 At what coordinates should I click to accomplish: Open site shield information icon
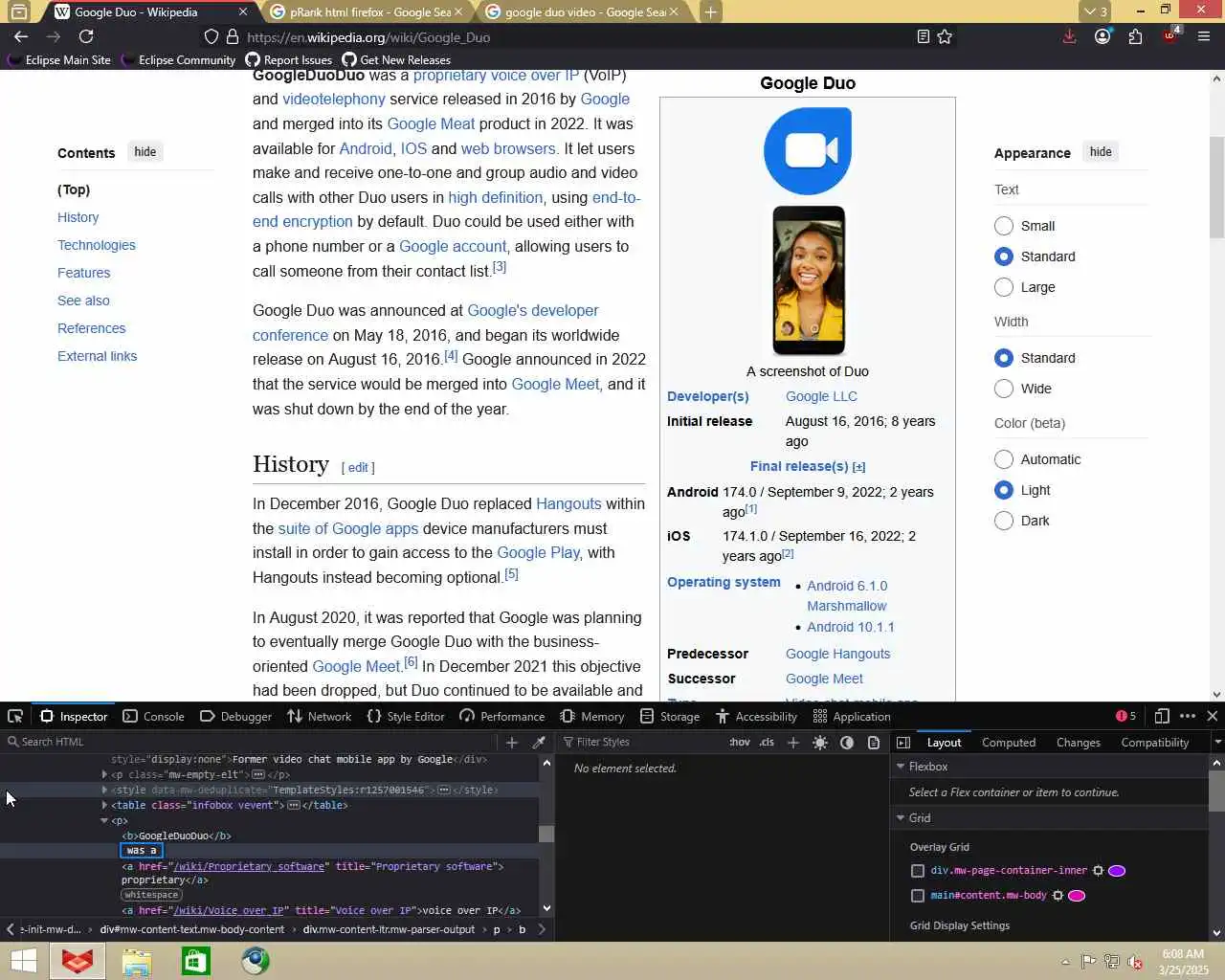point(212,36)
